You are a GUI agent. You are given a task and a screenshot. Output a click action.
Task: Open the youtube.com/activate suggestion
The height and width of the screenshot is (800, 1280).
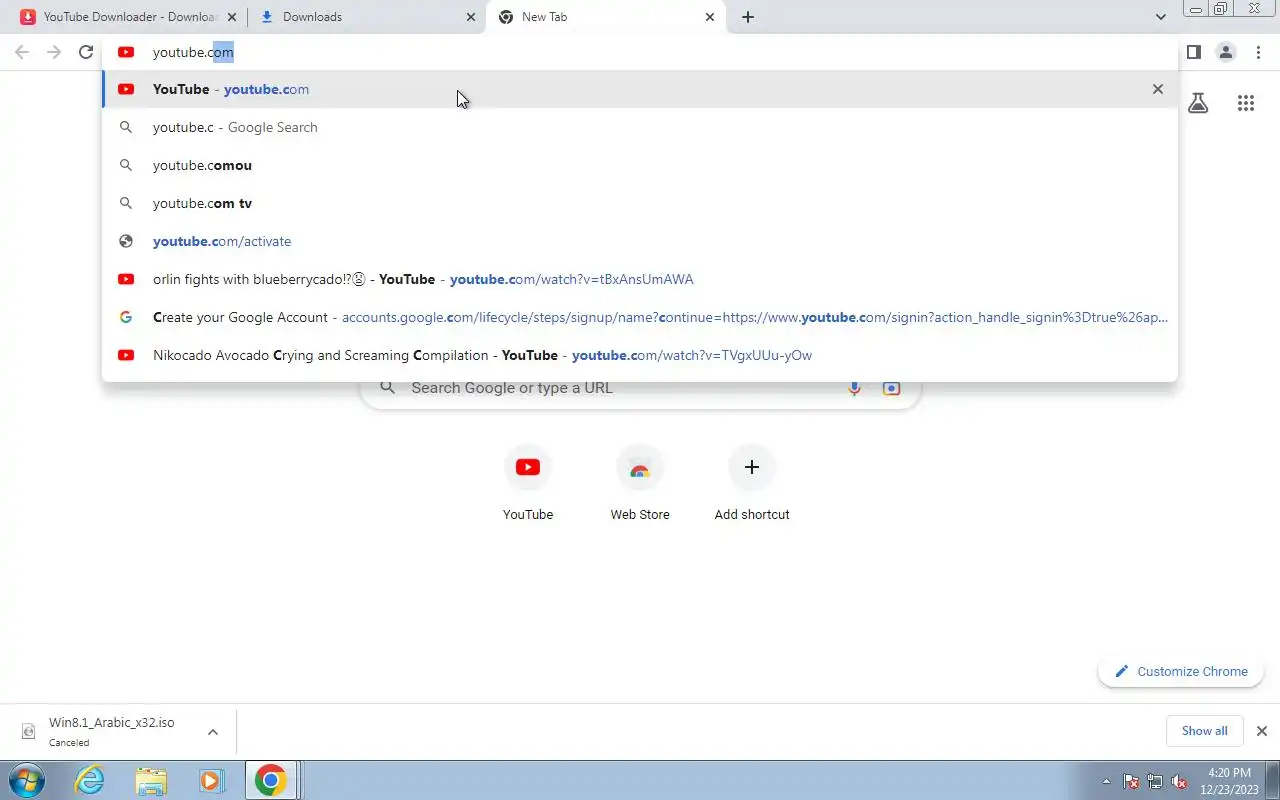[x=640, y=241]
